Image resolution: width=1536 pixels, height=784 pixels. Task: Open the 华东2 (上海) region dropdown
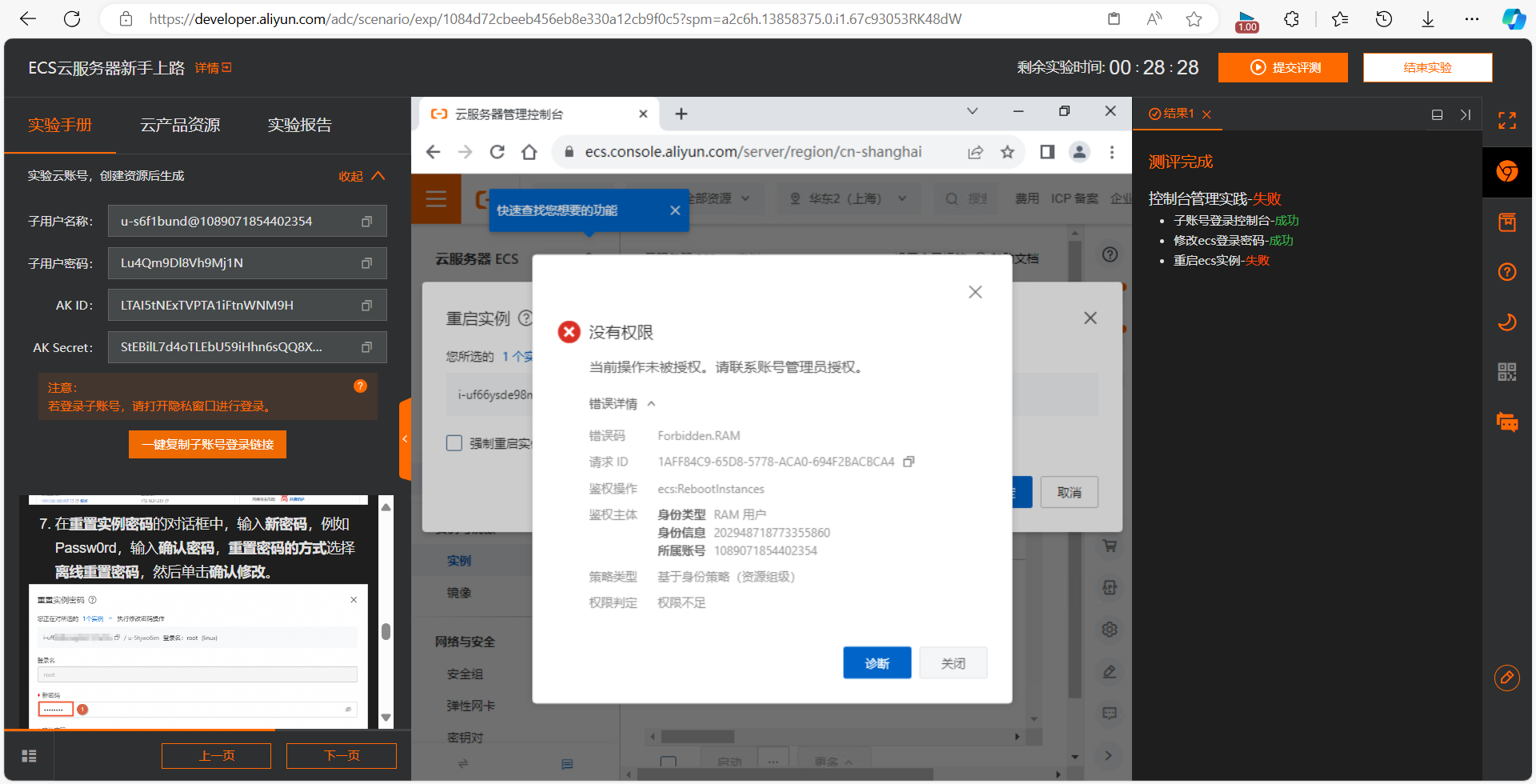click(x=847, y=198)
